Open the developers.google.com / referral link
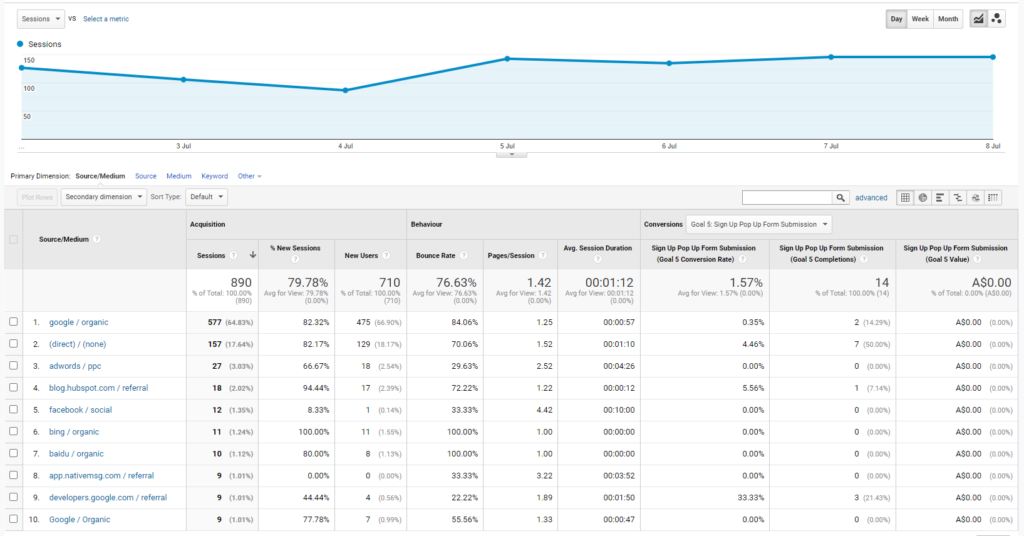The image size is (1024, 536). pyautogui.click(x=108, y=497)
